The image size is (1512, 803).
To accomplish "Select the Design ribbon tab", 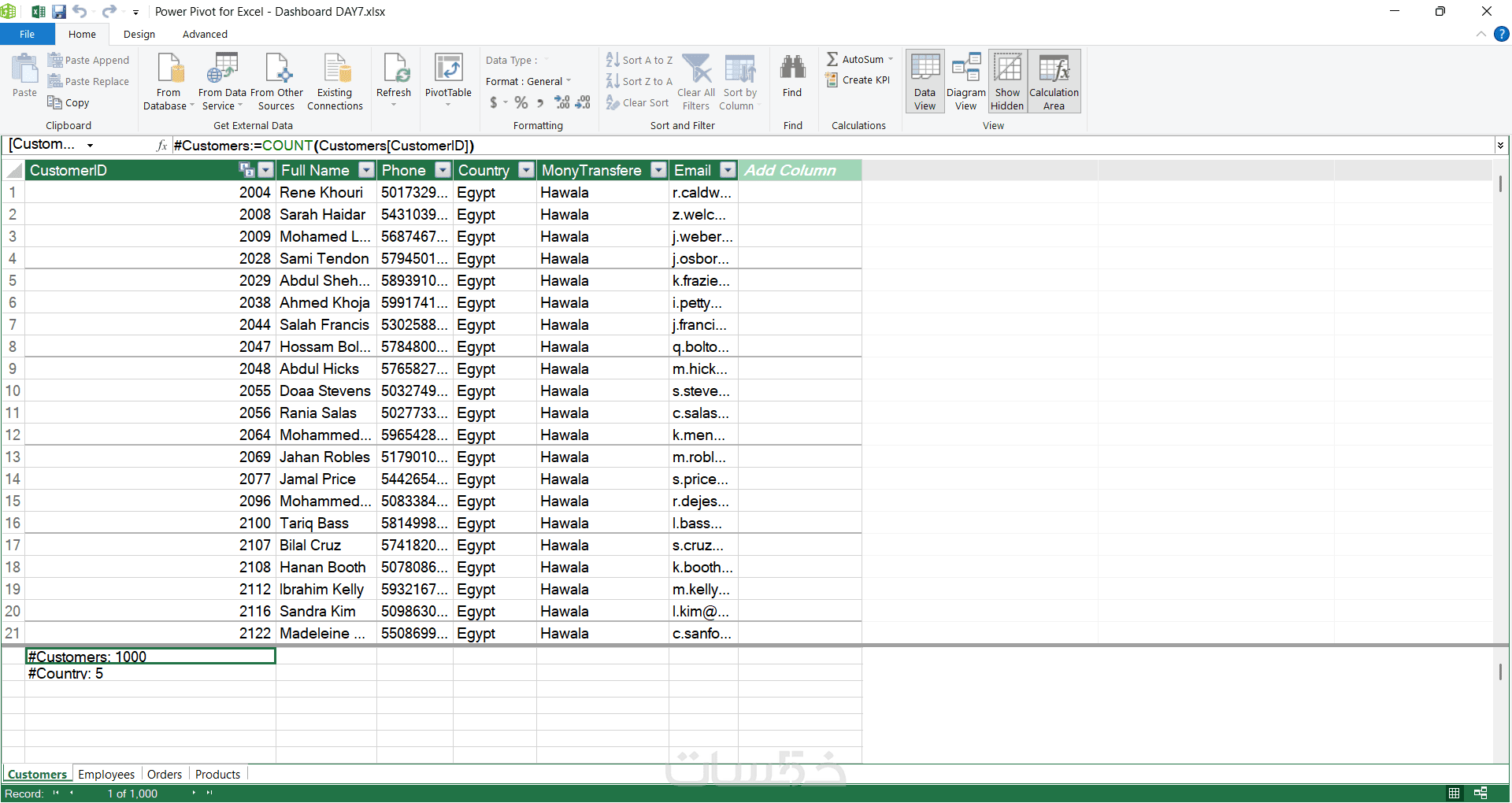I will pos(139,34).
